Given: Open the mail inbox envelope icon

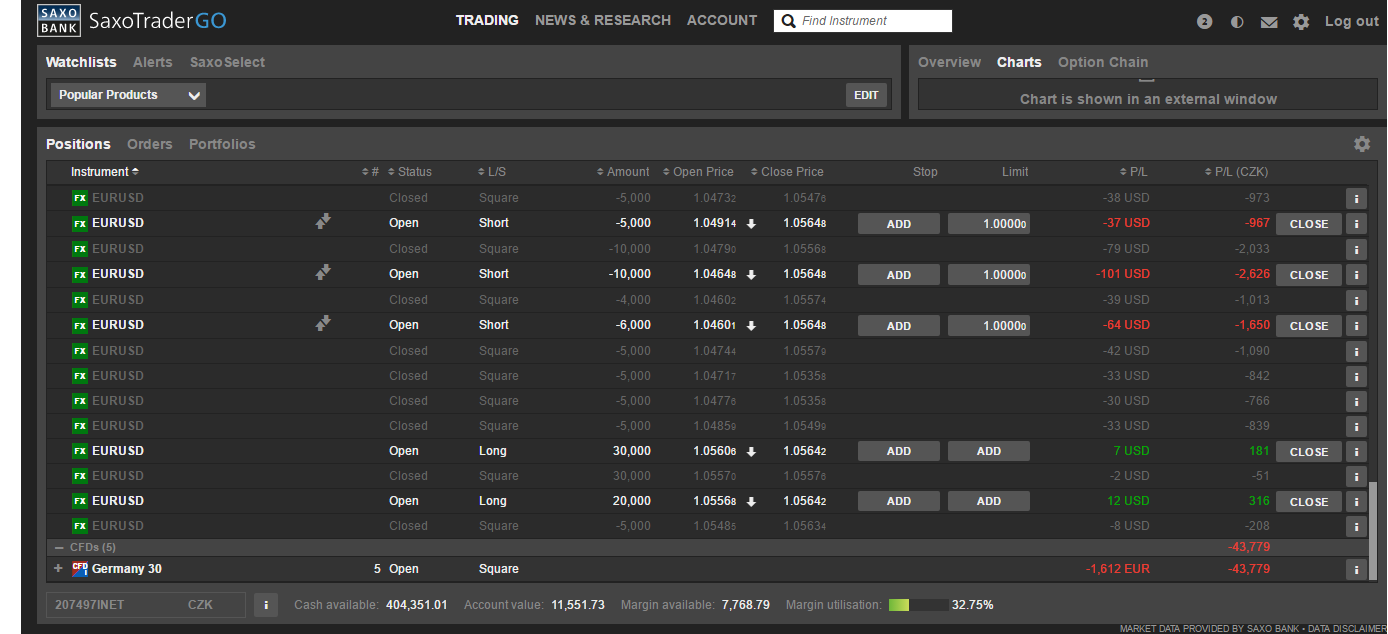Looking at the screenshot, I should coord(1269,22).
